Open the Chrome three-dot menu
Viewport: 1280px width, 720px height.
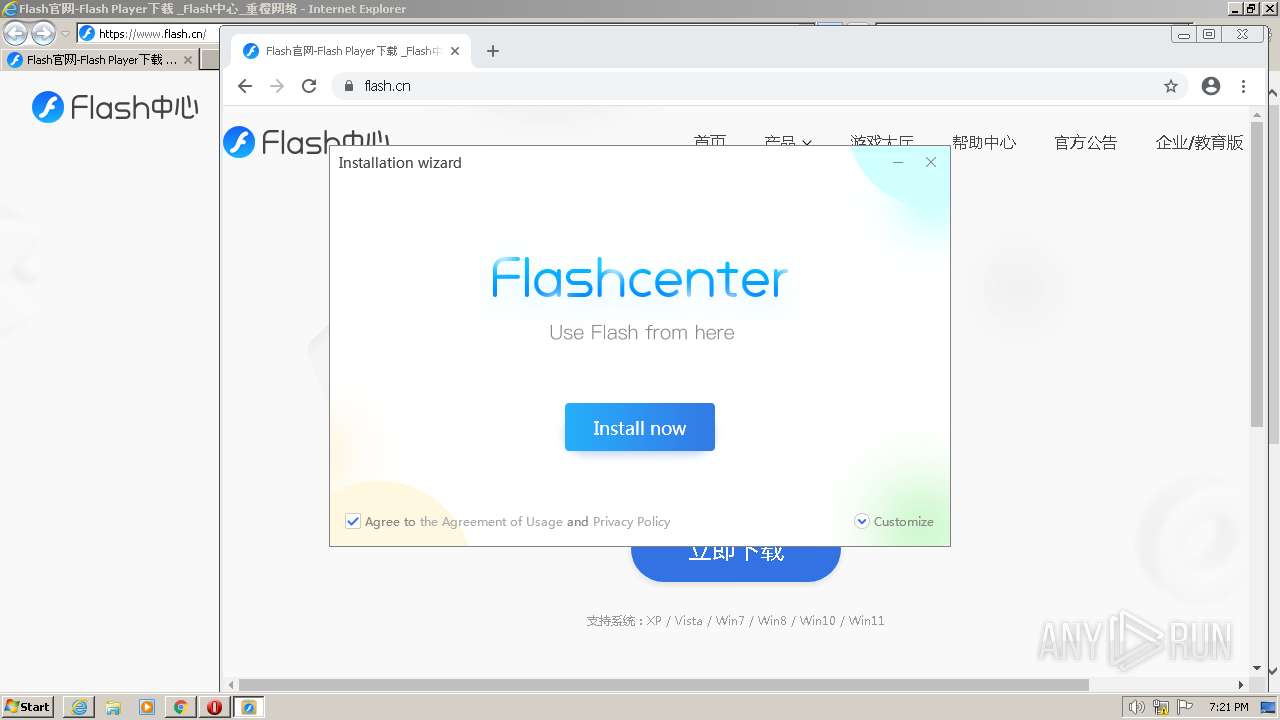(x=1244, y=86)
